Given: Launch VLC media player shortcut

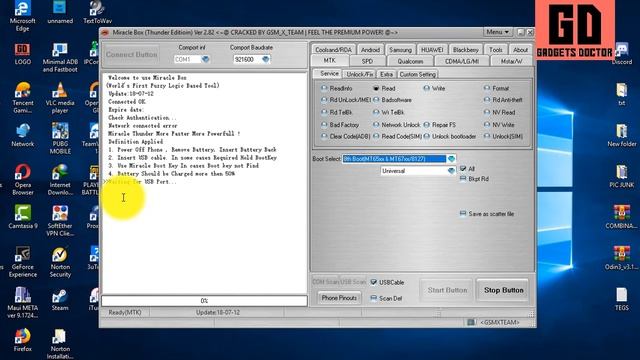Looking at the screenshot, I should (x=60, y=98).
